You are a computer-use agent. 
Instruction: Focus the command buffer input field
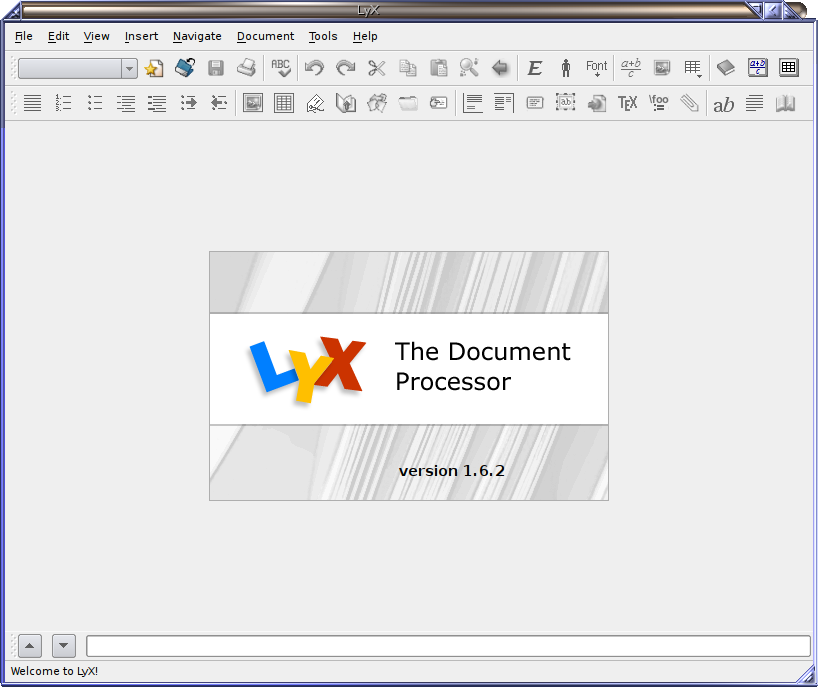point(448,646)
